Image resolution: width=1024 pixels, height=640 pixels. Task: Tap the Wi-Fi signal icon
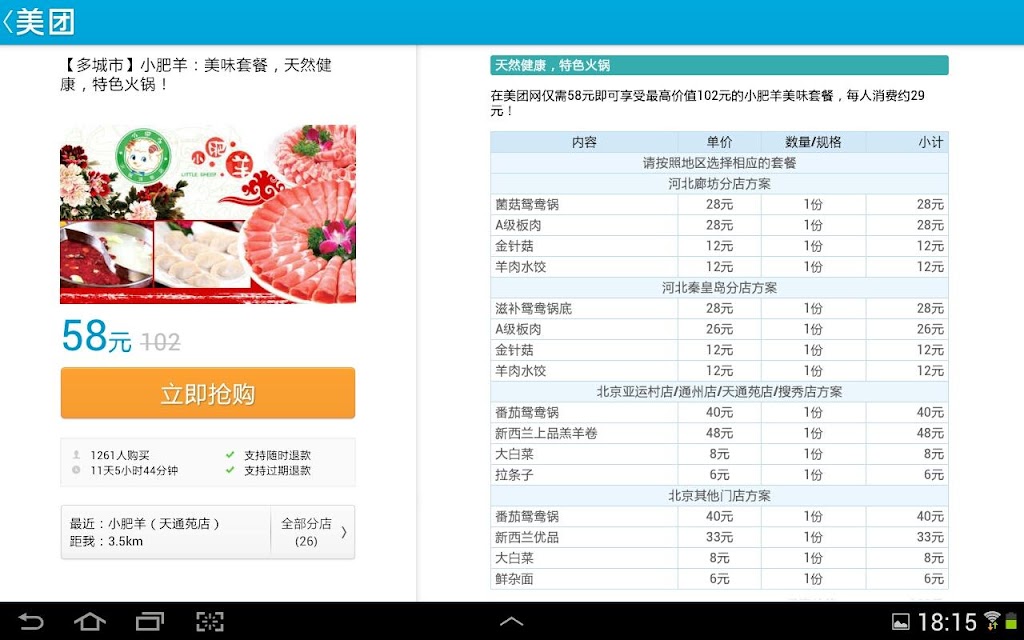pos(992,620)
